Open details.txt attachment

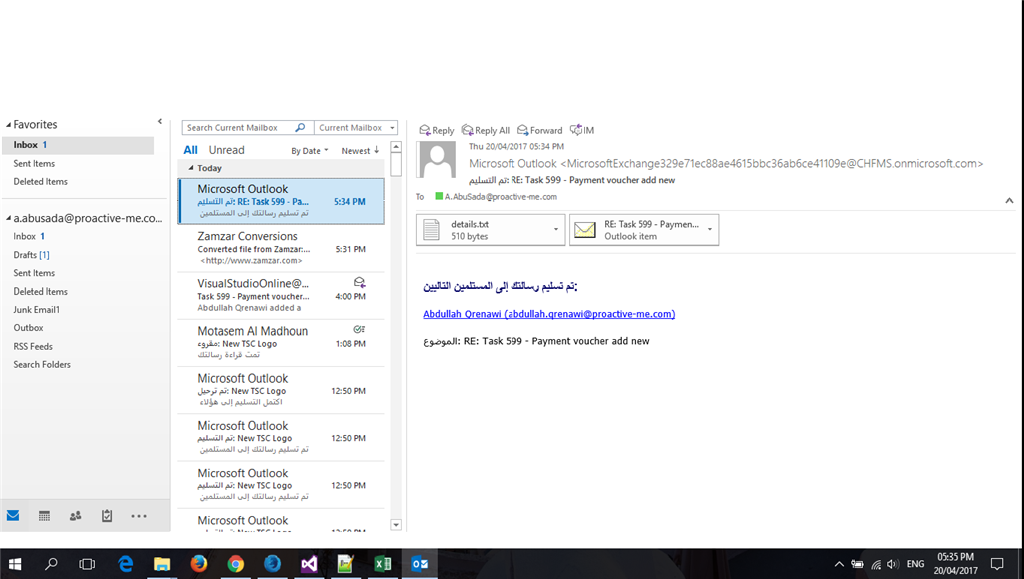[x=484, y=230]
